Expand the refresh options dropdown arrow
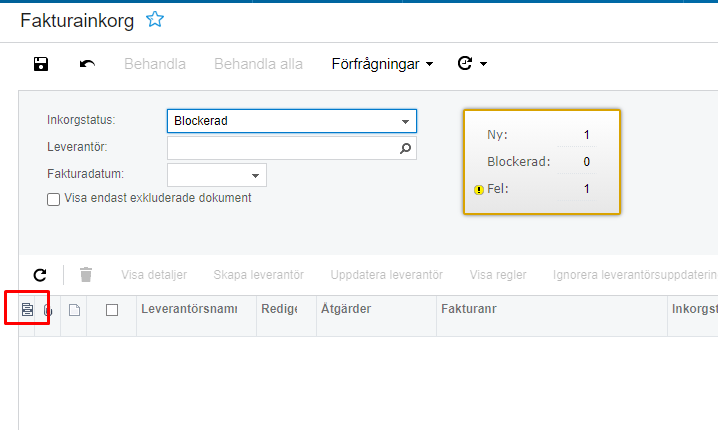This screenshot has height=430, width=718. [484, 64]
